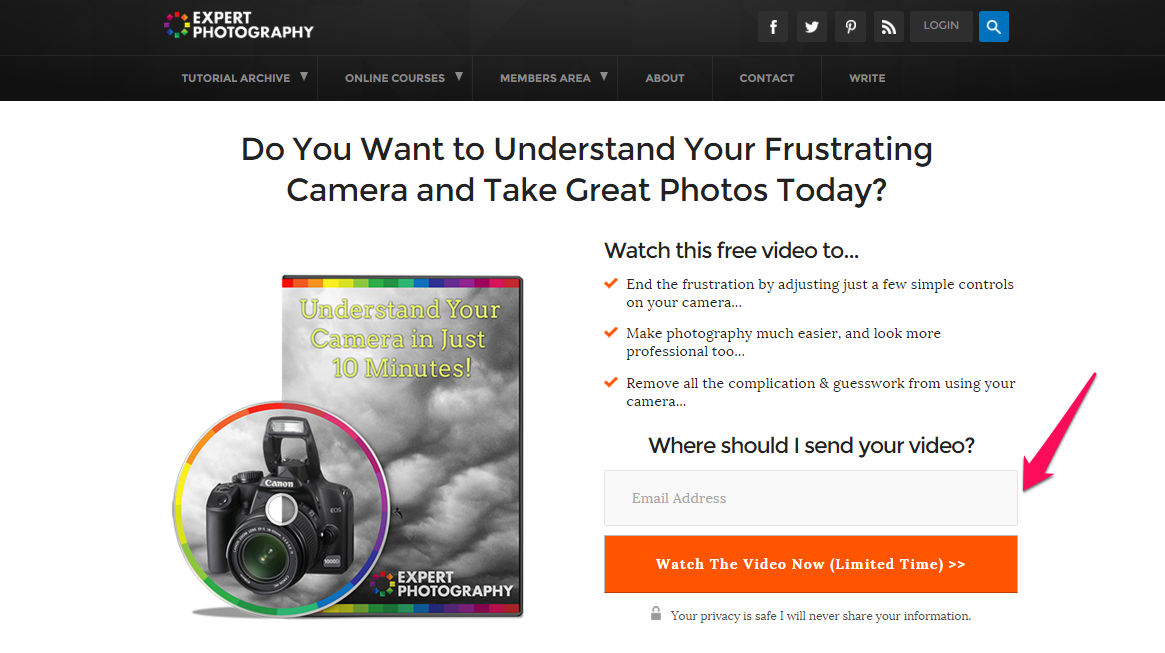The width and height of the screenshot is (1165, 653).
Task: Expand the Online Courses dropdown arrow
Action: [x=459, y=77]
